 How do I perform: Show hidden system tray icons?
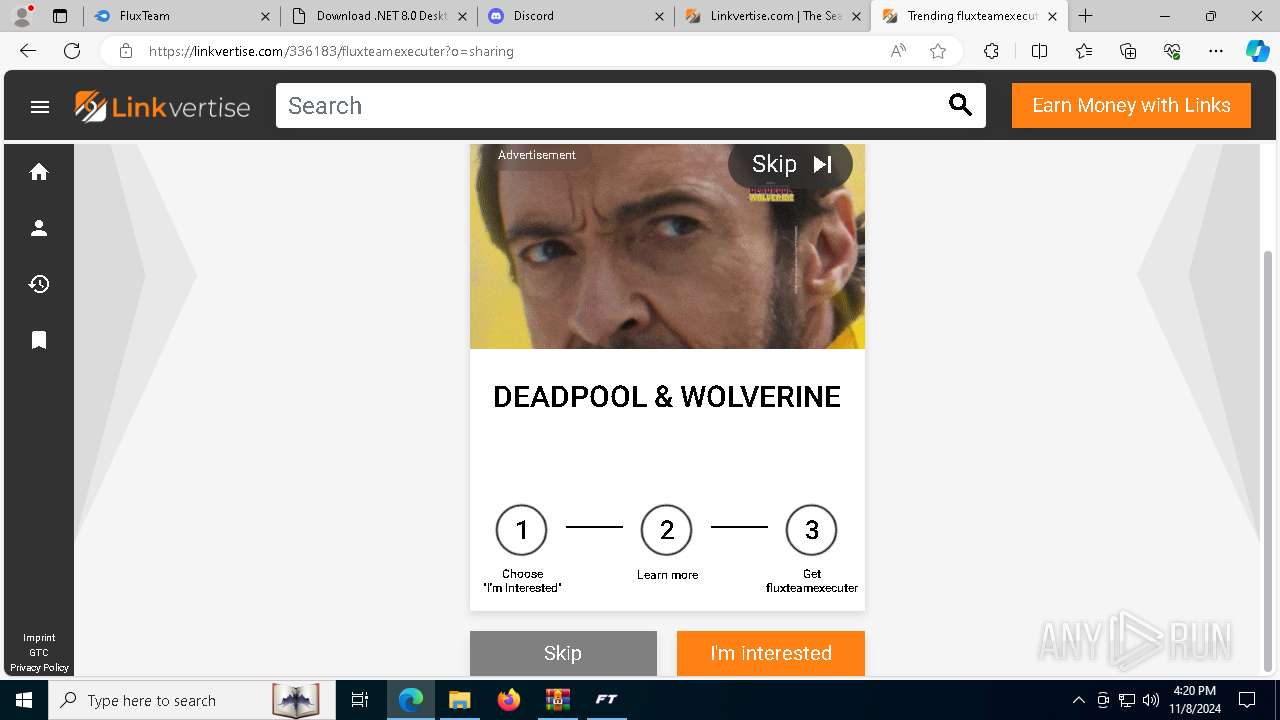pos(1078,700)
